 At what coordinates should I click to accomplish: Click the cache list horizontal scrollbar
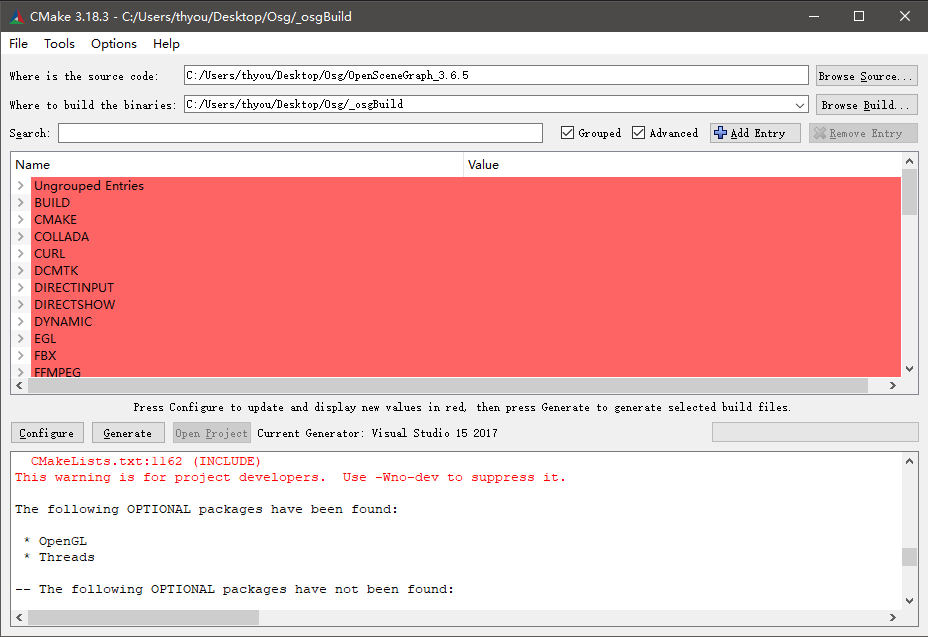pyautogui.click(x=440, y=386)
